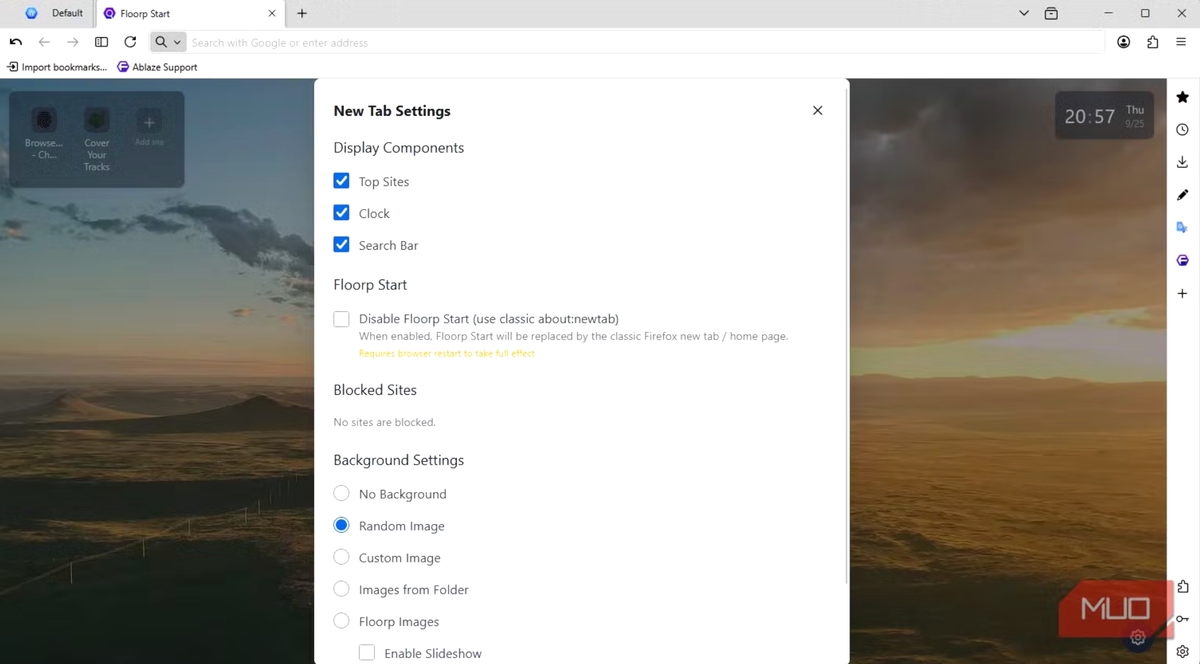The height and width of the screenshot is (664, 1200).
Task: Open the Notes pencil sidebar panel
Action: tap(1182, 195)
